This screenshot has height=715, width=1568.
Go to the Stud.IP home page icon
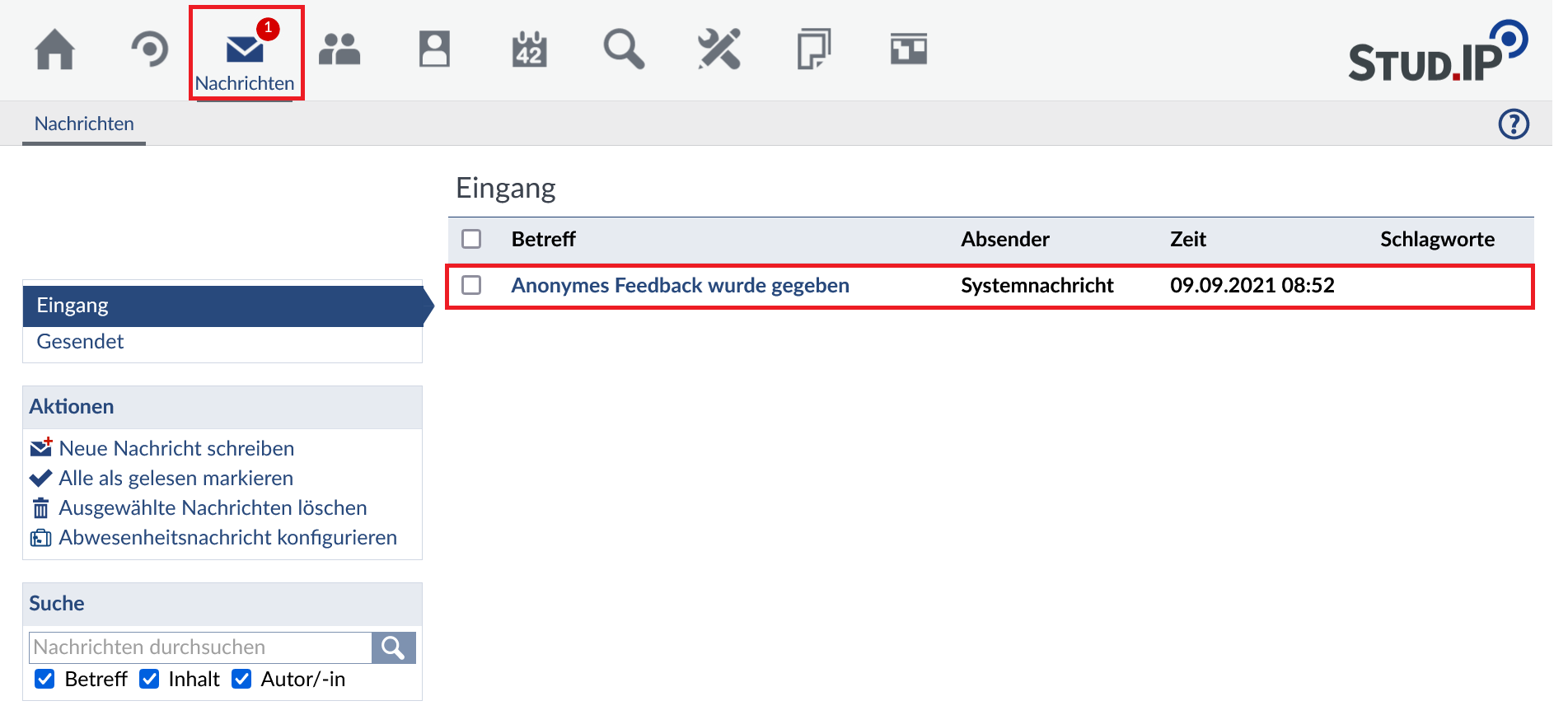click(x=55, y=49)
